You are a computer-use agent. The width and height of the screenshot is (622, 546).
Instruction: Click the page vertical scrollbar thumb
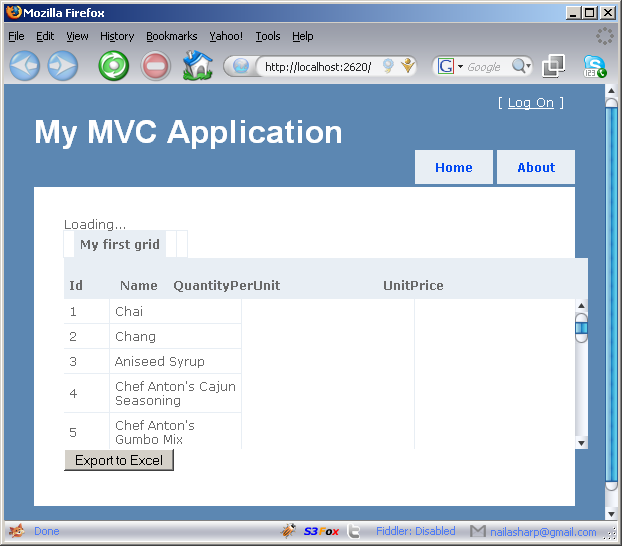[x=611, y=294]
